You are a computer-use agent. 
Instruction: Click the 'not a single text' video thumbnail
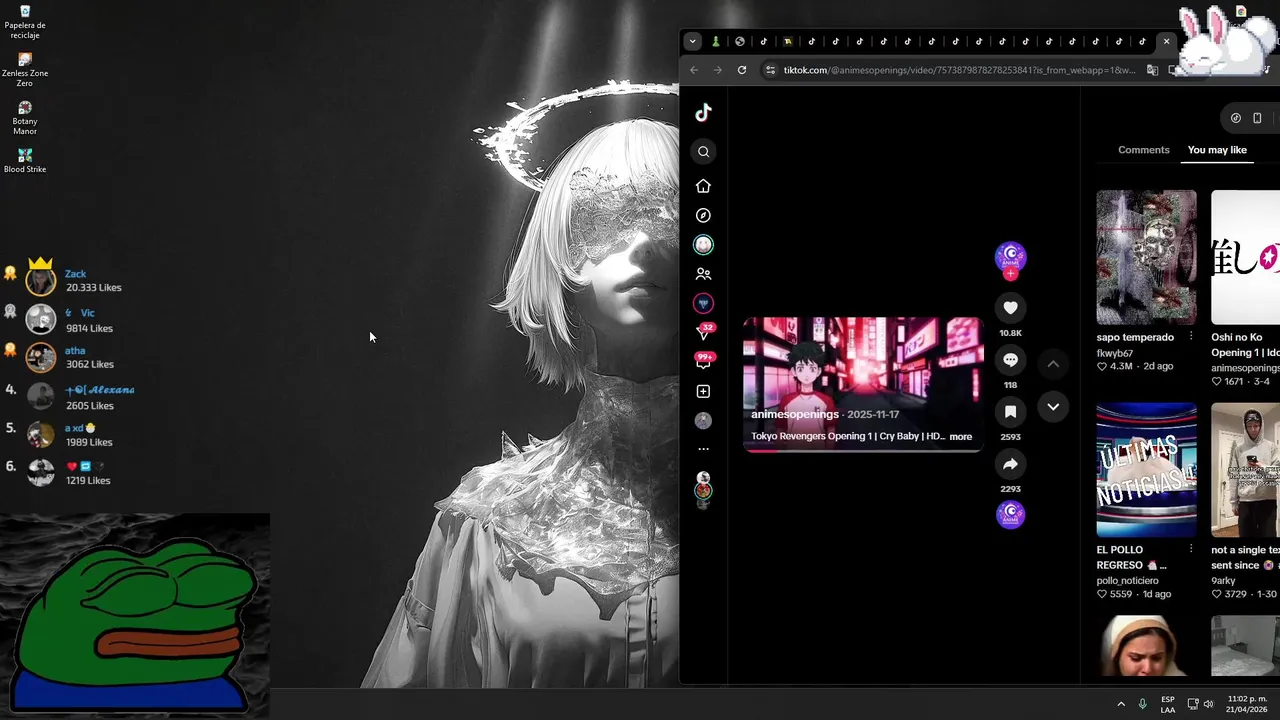[x=1245, y=470]
